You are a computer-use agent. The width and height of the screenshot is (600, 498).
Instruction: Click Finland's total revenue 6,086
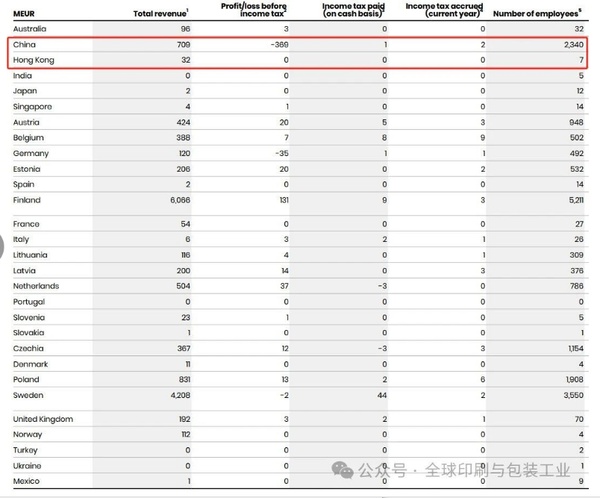[180, 200]
